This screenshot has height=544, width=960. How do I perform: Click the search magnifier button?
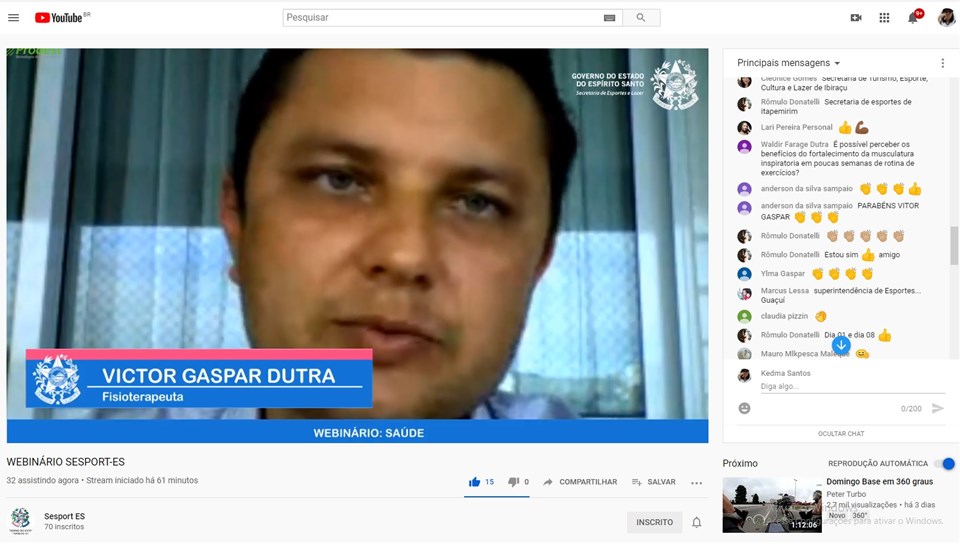(641, 18)
